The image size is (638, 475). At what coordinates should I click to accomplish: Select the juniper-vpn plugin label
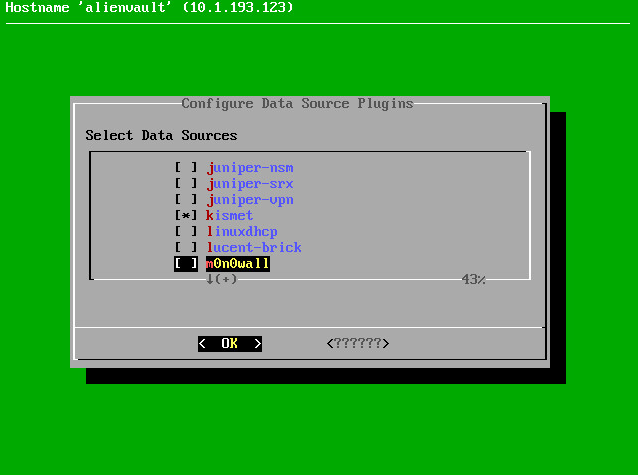250,200
